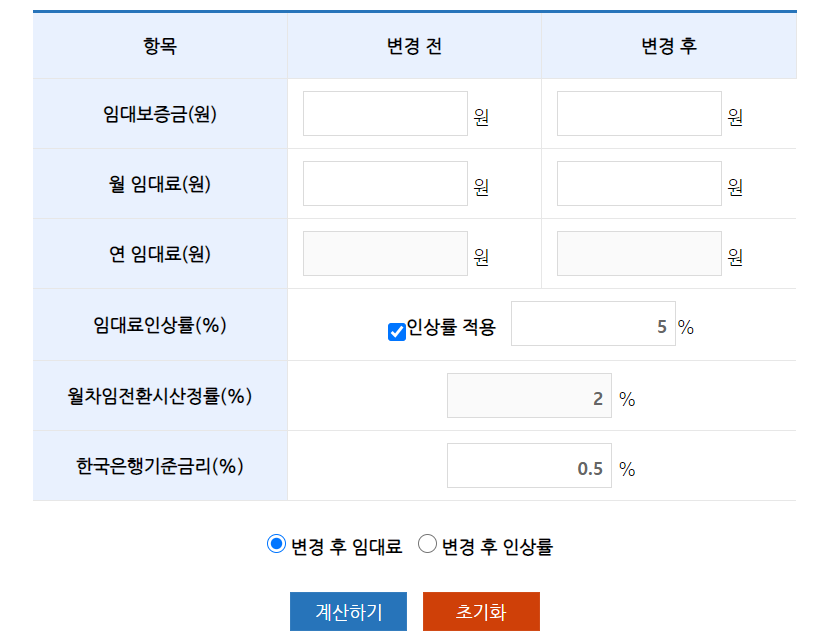Click the 항목 column header
This screenshot has height=639, width=823.
point(160,46)
